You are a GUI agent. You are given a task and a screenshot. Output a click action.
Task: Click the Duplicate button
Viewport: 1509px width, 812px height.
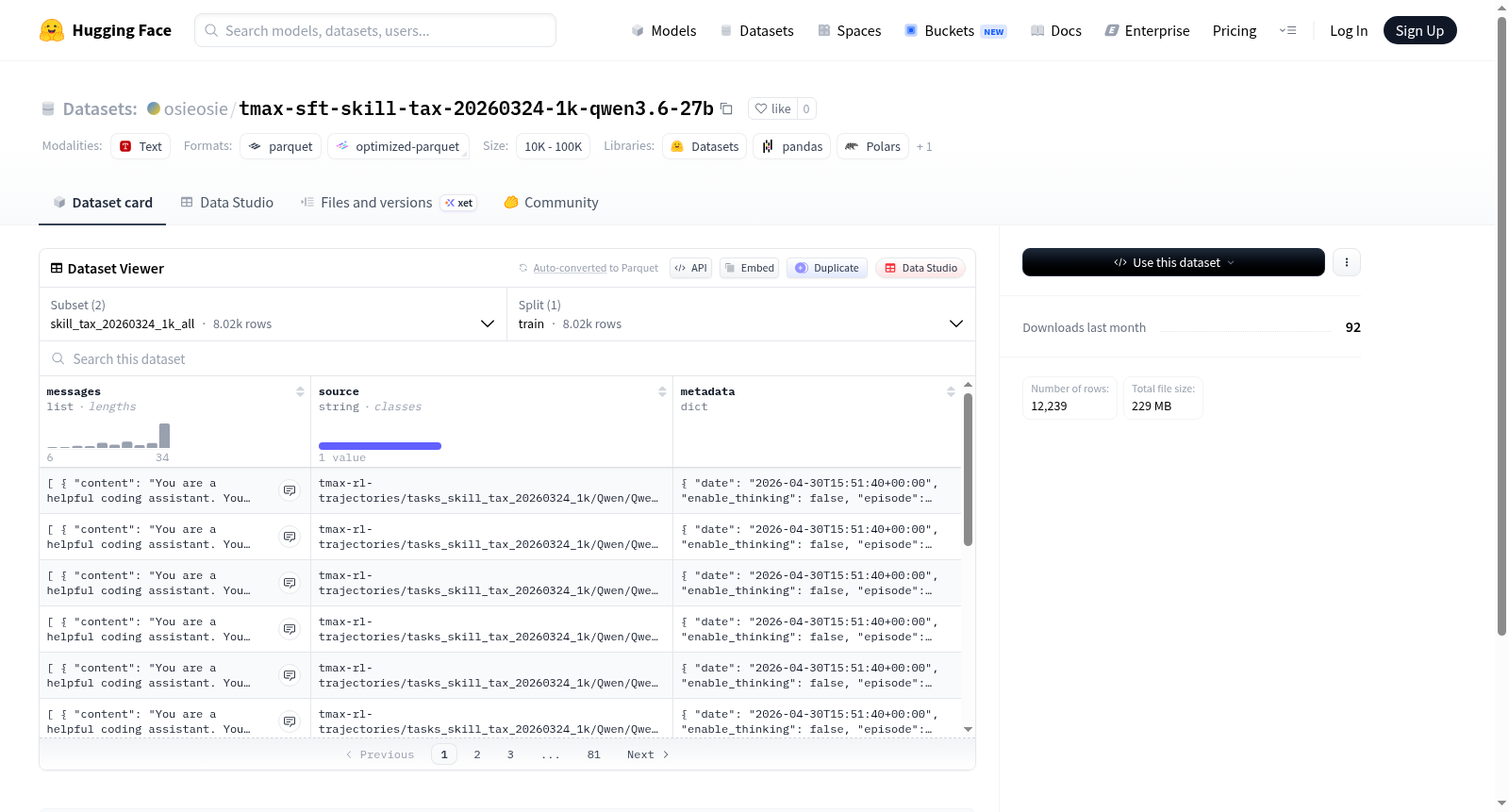(x=827, y=268)
